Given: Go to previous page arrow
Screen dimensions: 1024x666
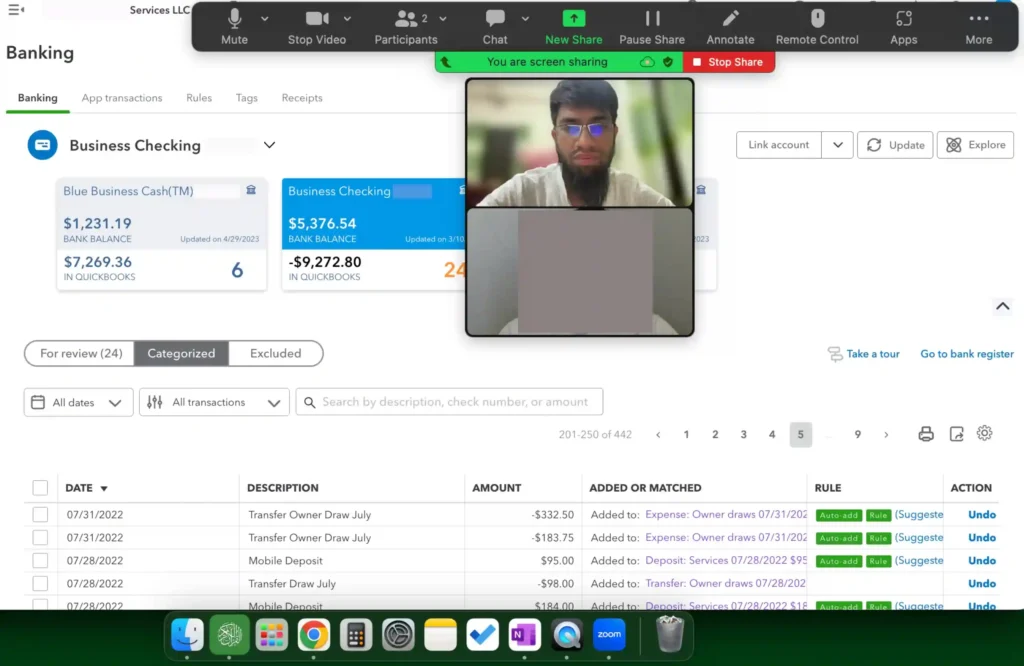Looking at the screenshot, I should coord(658,435).
